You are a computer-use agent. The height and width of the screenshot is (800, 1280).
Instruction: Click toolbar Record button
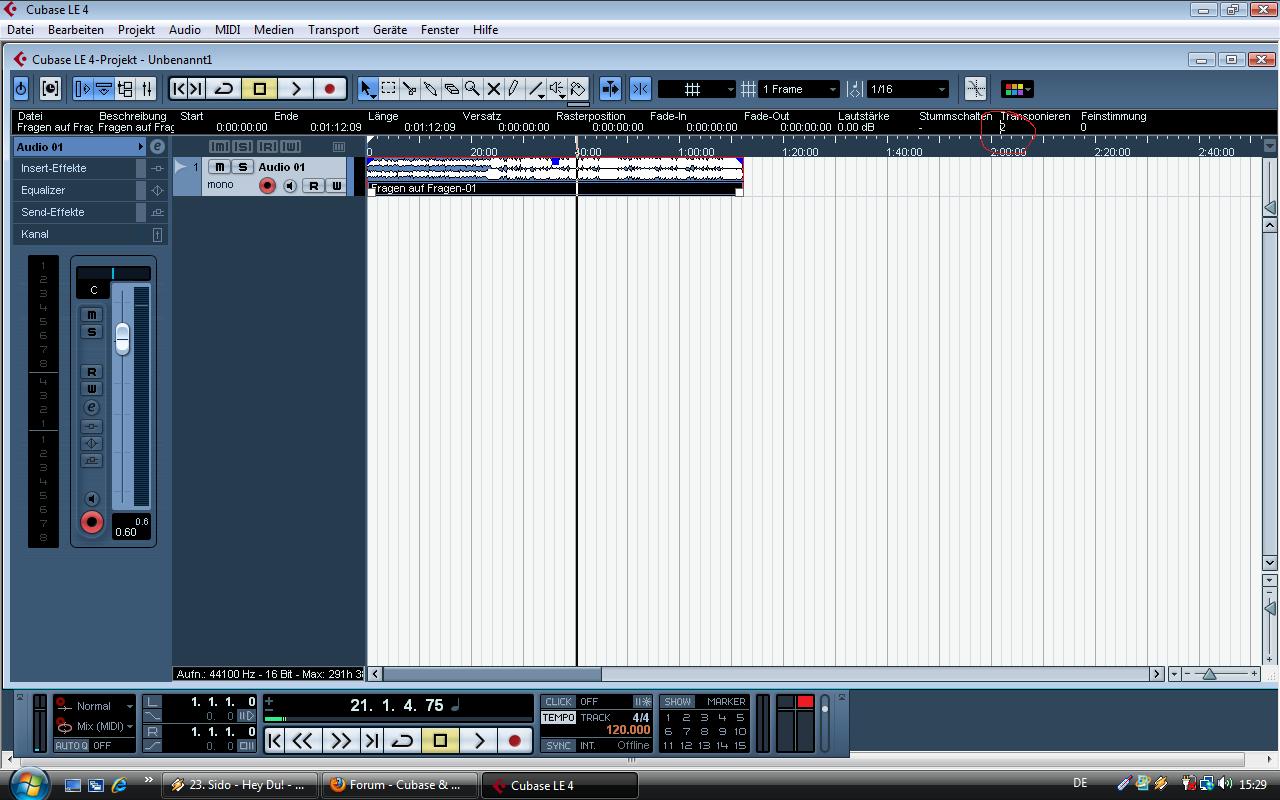click(330, 89)
